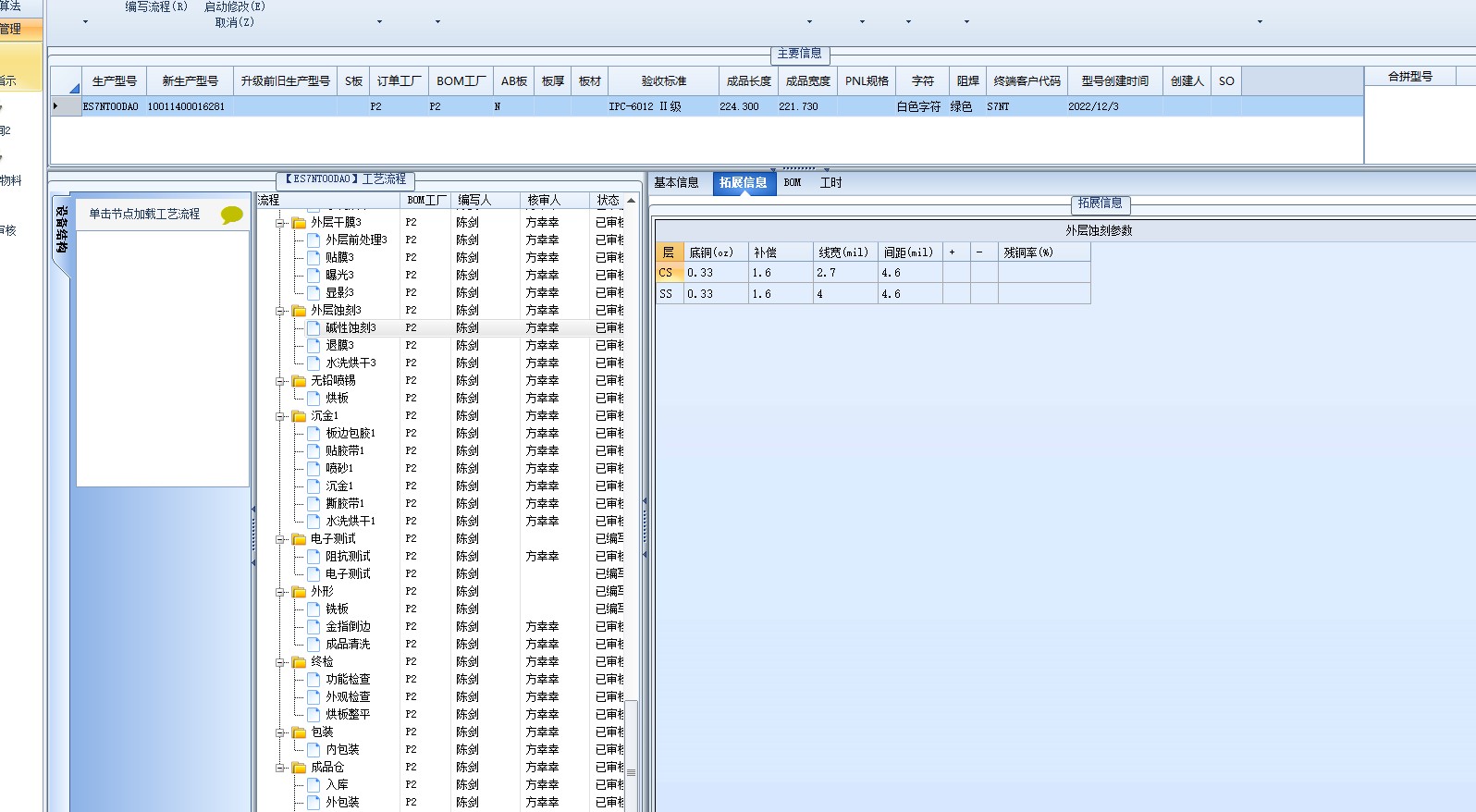Click the 取消(Z) toolbar button
Image resolution: width=1476 pixels, height=812 pixels.
coord(235,22)
